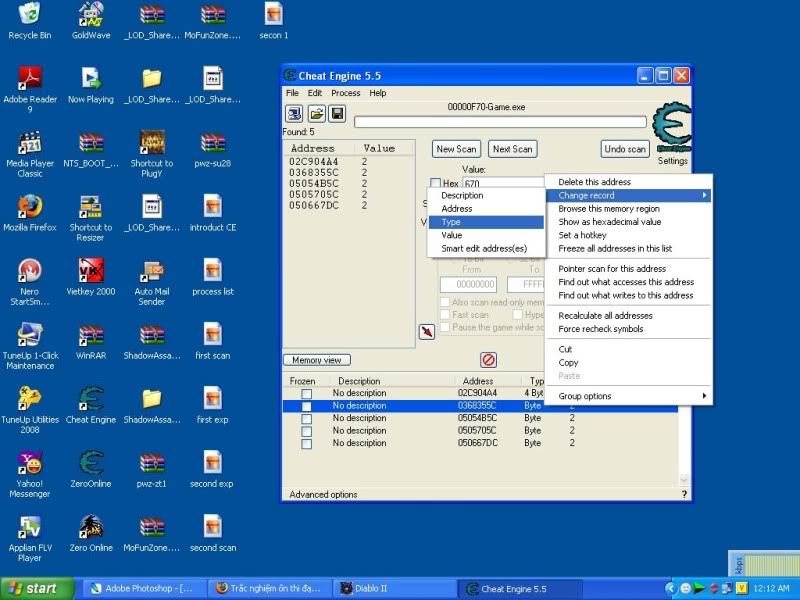The image size is (800, 600).
Task: Click the save floppy disk icon
Action: (x=337, y=114)
